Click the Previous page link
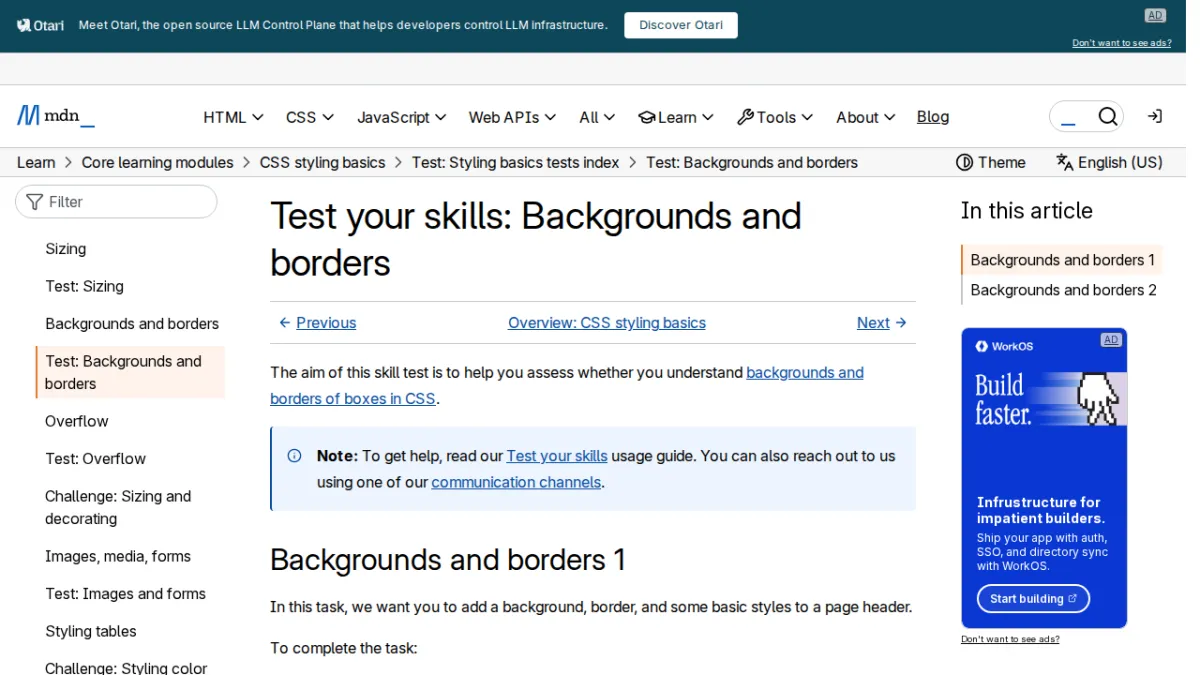Screen dimensions: 1200x675 [317, 323]
